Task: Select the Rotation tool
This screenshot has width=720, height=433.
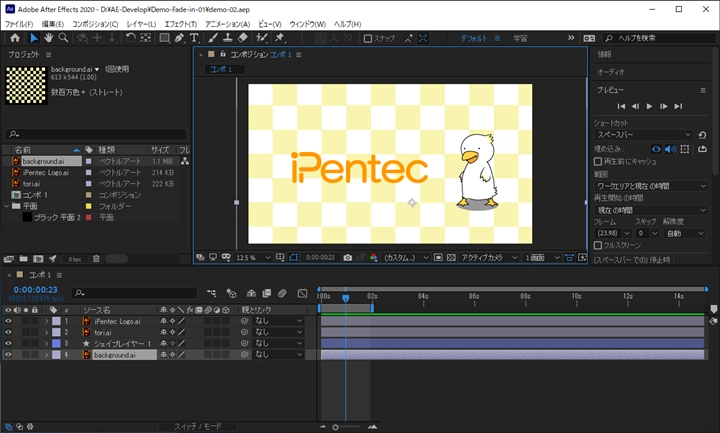Action: [x=130, y=38]
